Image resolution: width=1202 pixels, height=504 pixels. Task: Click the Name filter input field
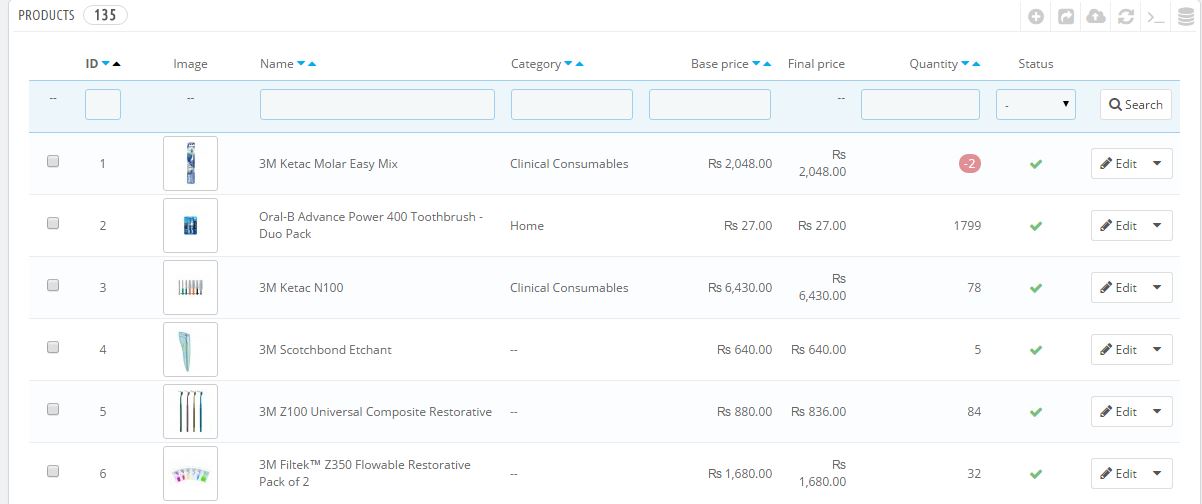(x=377, y=104)
